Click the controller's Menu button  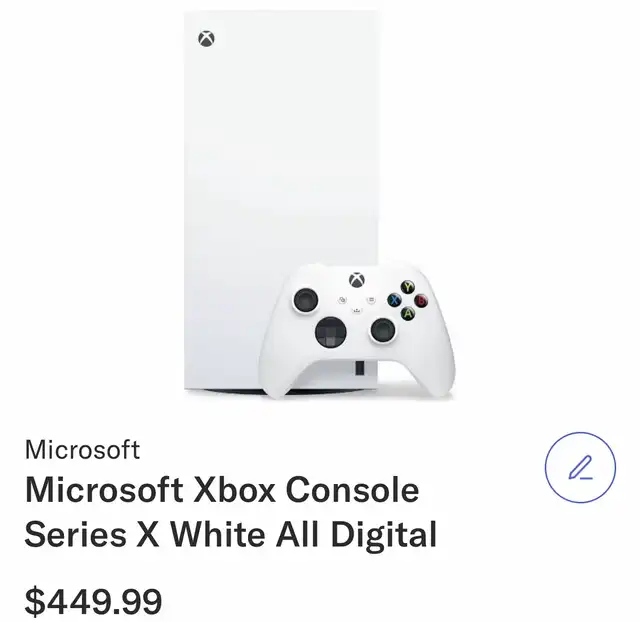371,300
